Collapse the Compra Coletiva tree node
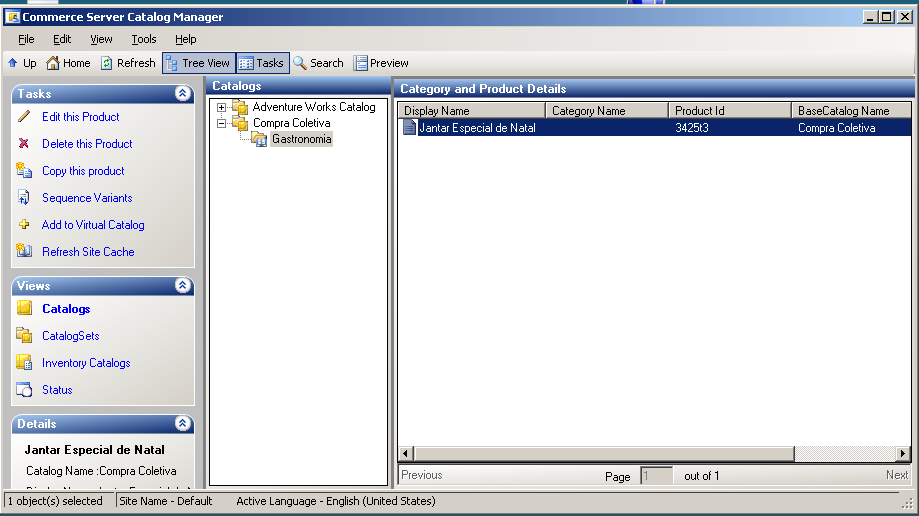 pos(221,123)
